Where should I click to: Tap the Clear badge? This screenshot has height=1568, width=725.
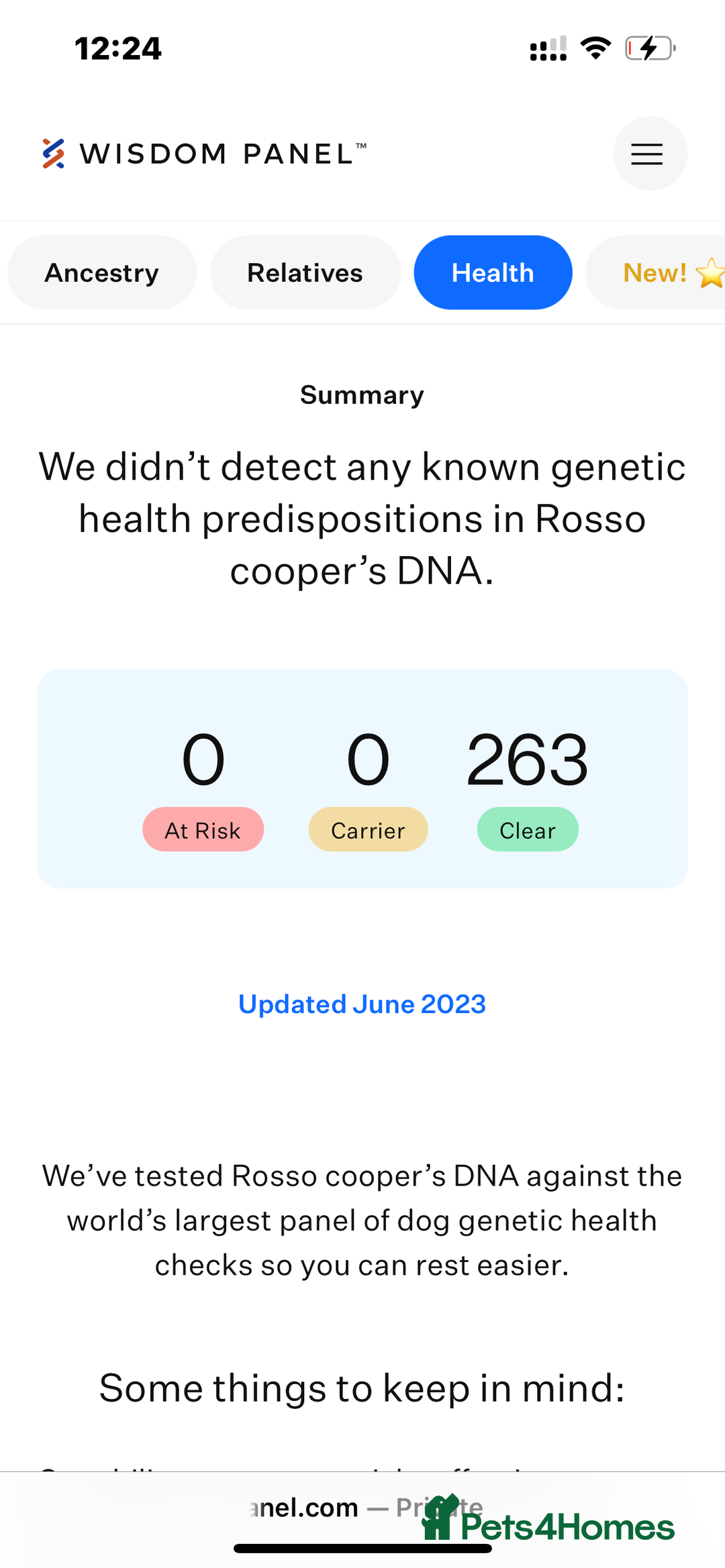pyautogui.click(x=528, y=829)
